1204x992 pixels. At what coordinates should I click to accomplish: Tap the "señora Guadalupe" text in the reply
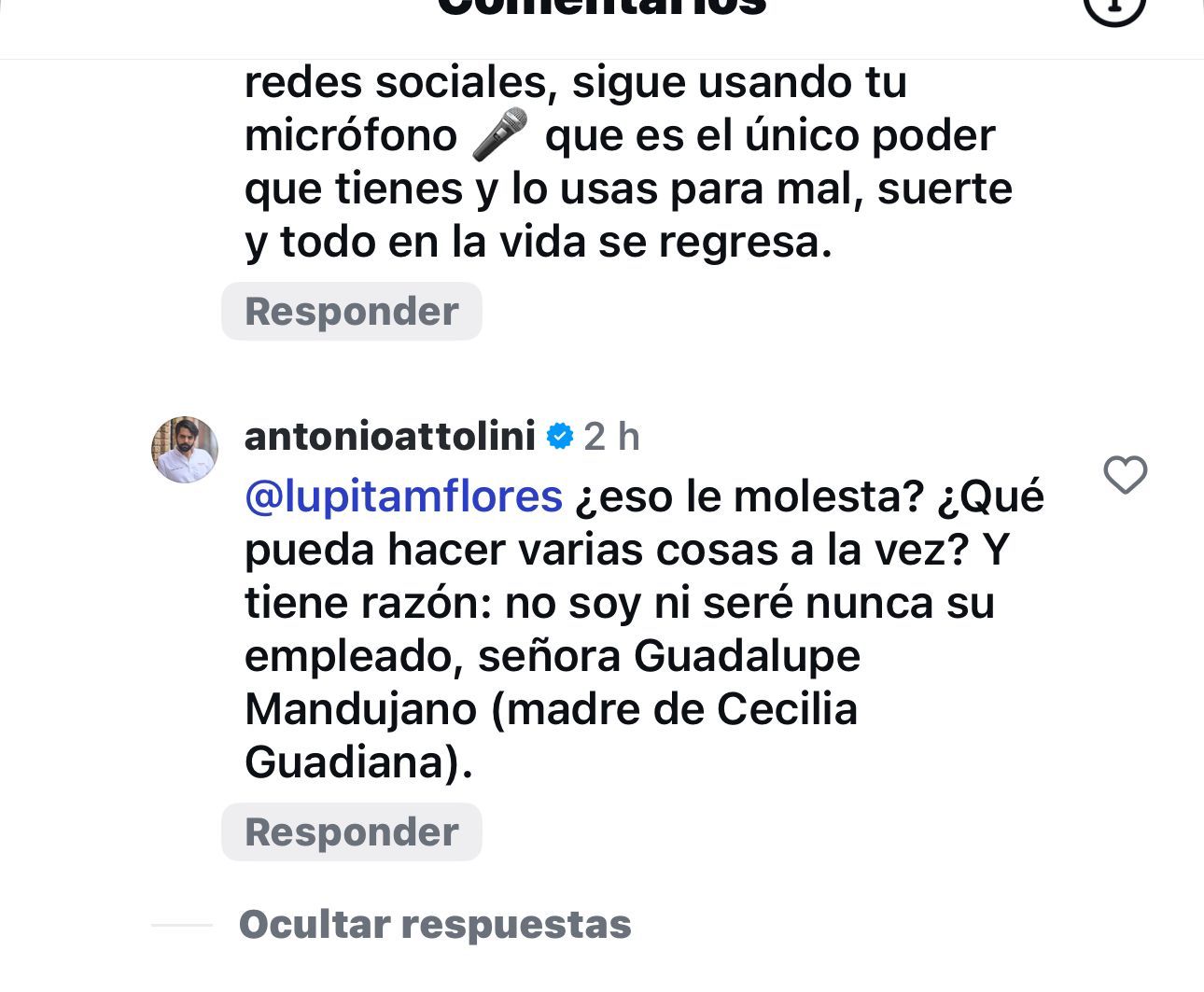(x=668, y=656)
